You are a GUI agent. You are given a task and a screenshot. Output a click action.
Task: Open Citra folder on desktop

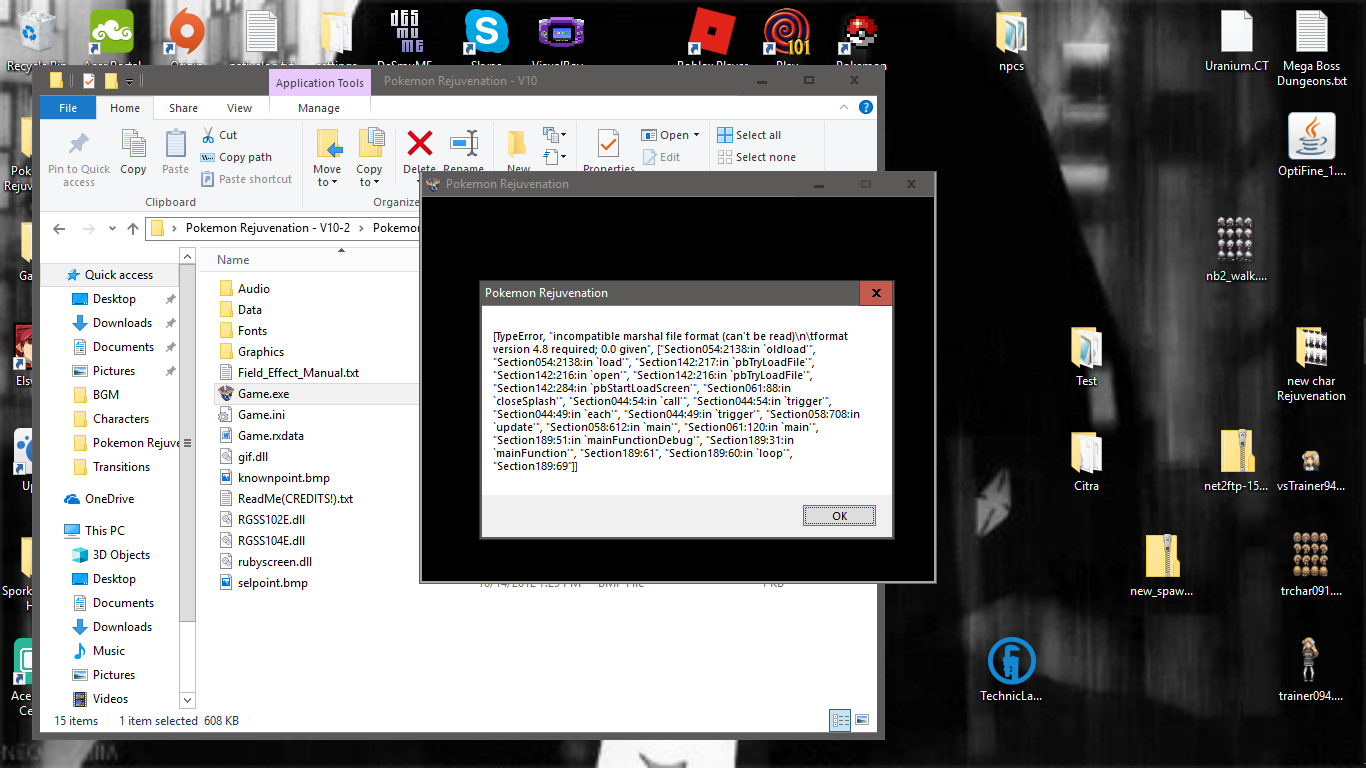point(1086,460)
